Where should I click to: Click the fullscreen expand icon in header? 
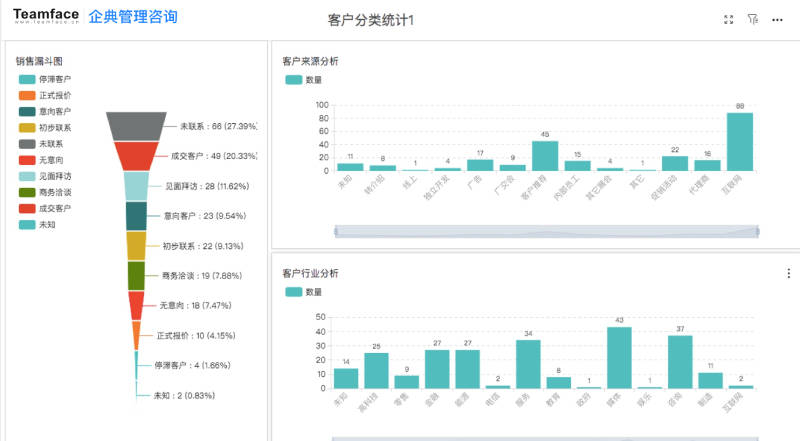tap(728, 19)
